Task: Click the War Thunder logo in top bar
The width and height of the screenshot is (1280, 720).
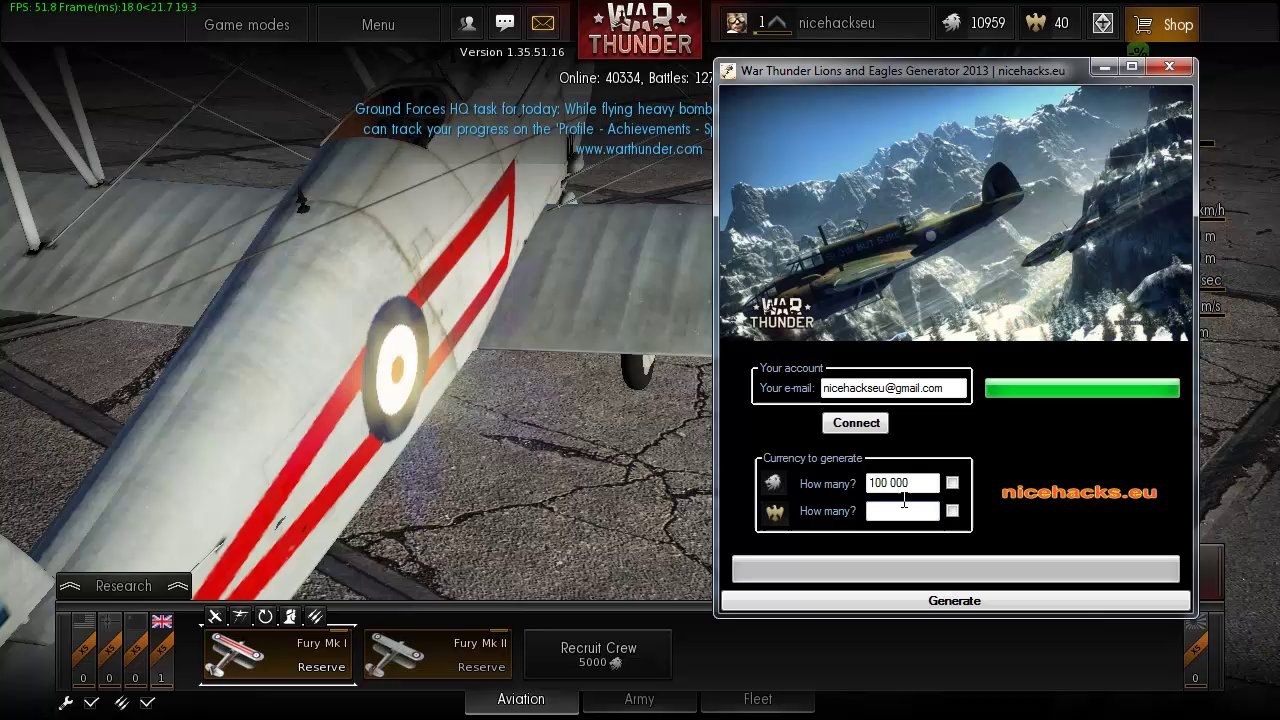Action: pyautogui.click(x=640, y=29)
